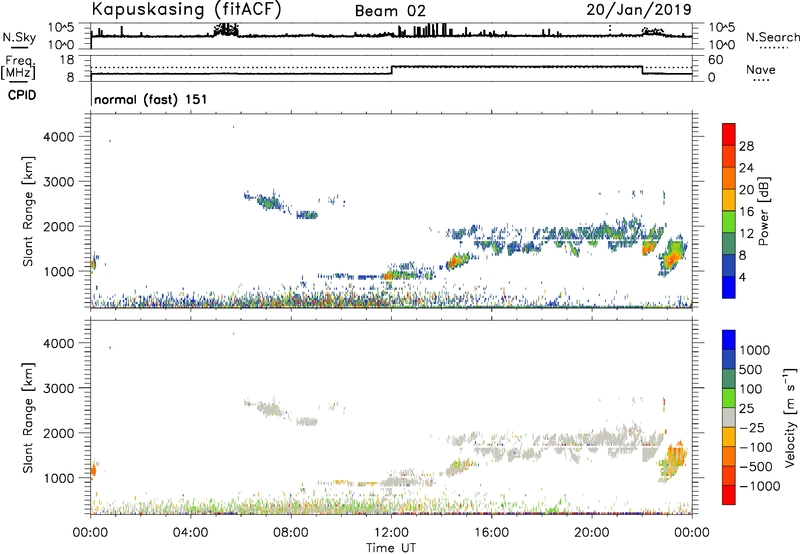The width and height of the screenshot is (800, 554).
Task: Click the '100' velocity colorbar label
Action: [752, 389]
